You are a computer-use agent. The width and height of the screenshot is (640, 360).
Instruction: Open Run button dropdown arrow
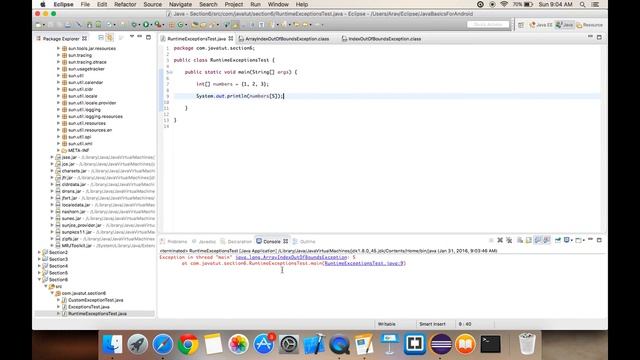[x=151, y=25]
